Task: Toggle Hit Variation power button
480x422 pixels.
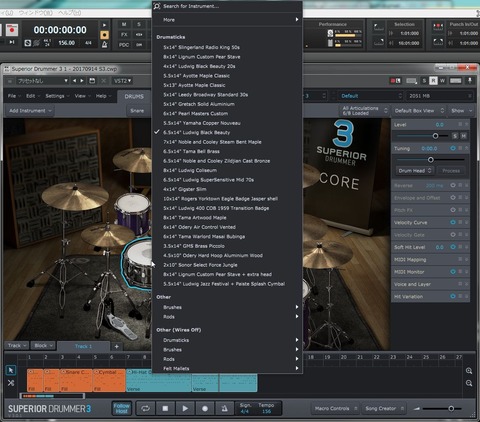Action: tap(453, 296)
